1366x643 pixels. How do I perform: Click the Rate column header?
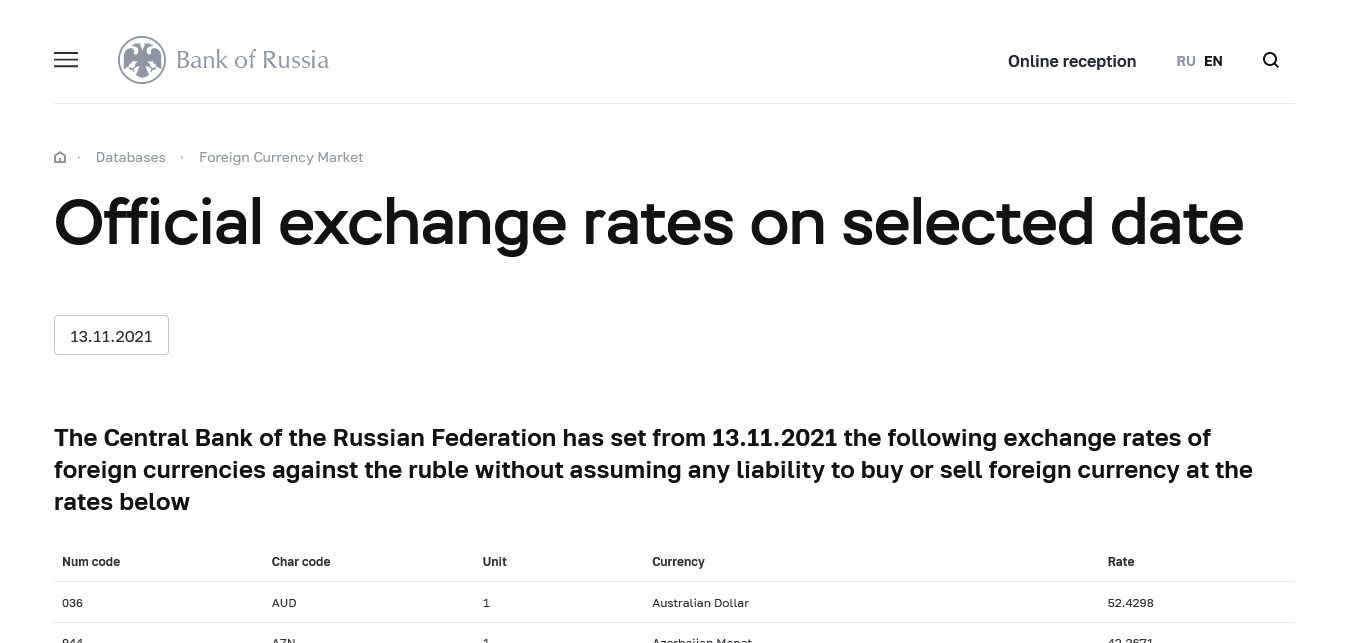tap(1121, 562)
